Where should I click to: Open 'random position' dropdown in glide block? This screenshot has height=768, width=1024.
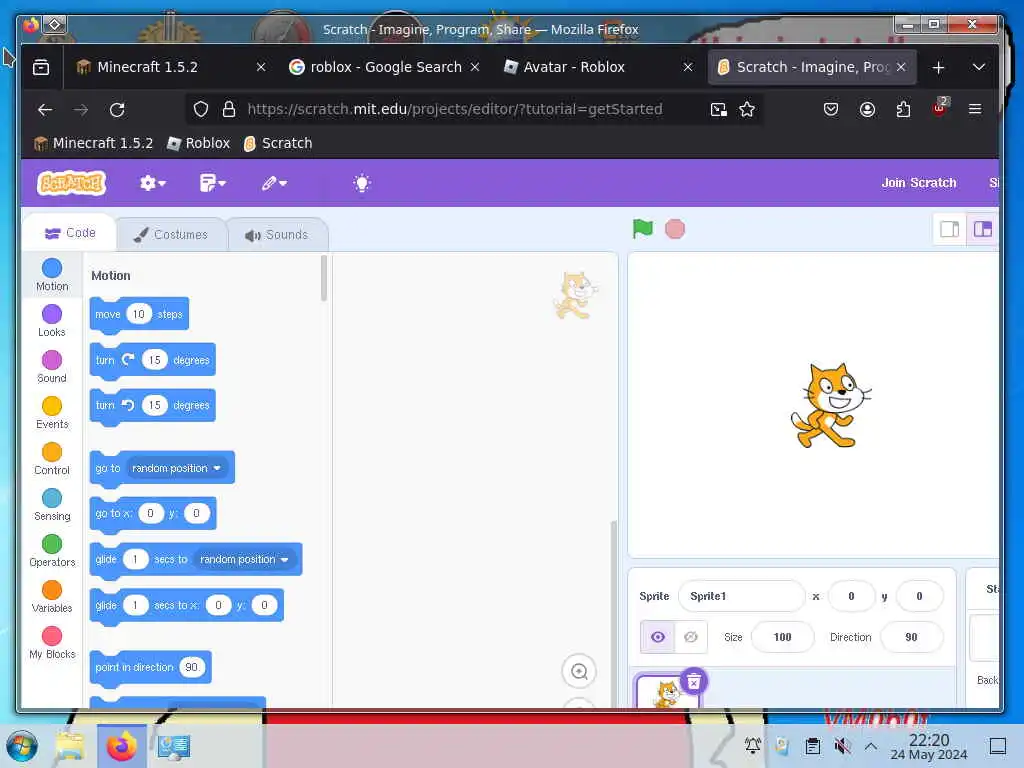(244, 559)
